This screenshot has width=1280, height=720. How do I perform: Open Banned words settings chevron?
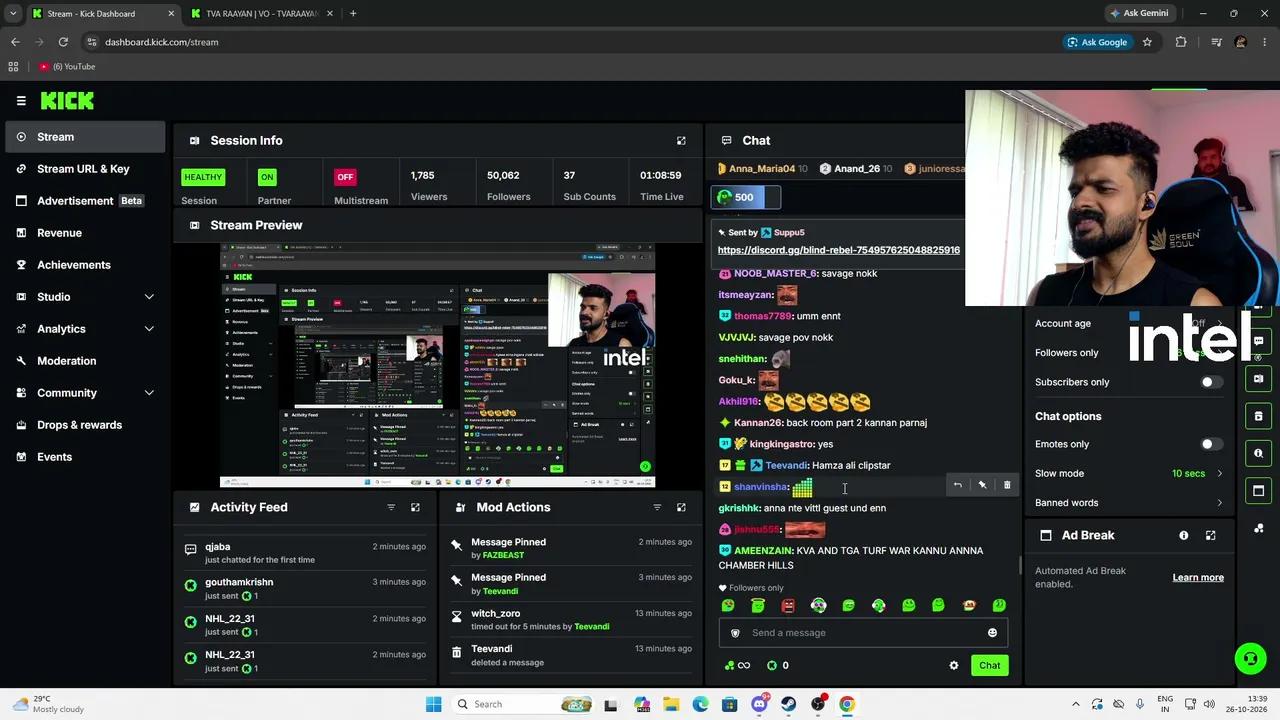click(1219, 503)
